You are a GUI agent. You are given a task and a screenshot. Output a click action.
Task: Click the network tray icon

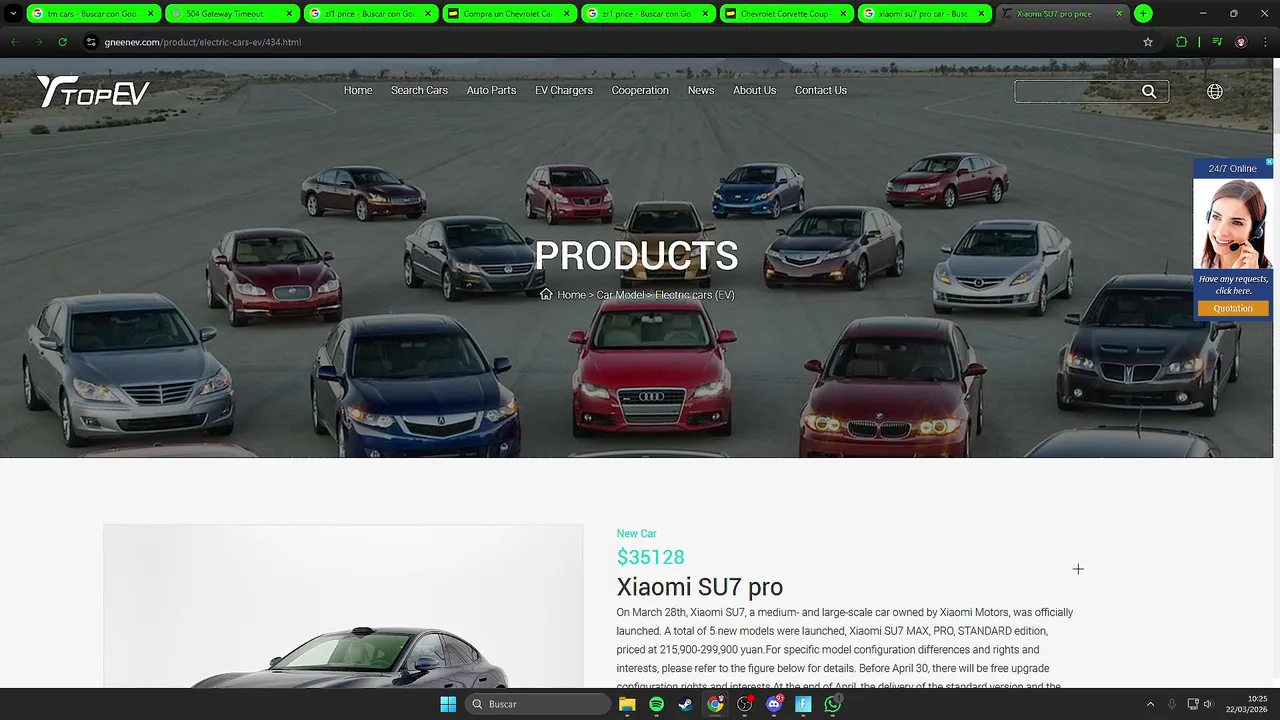[1192, 704]
